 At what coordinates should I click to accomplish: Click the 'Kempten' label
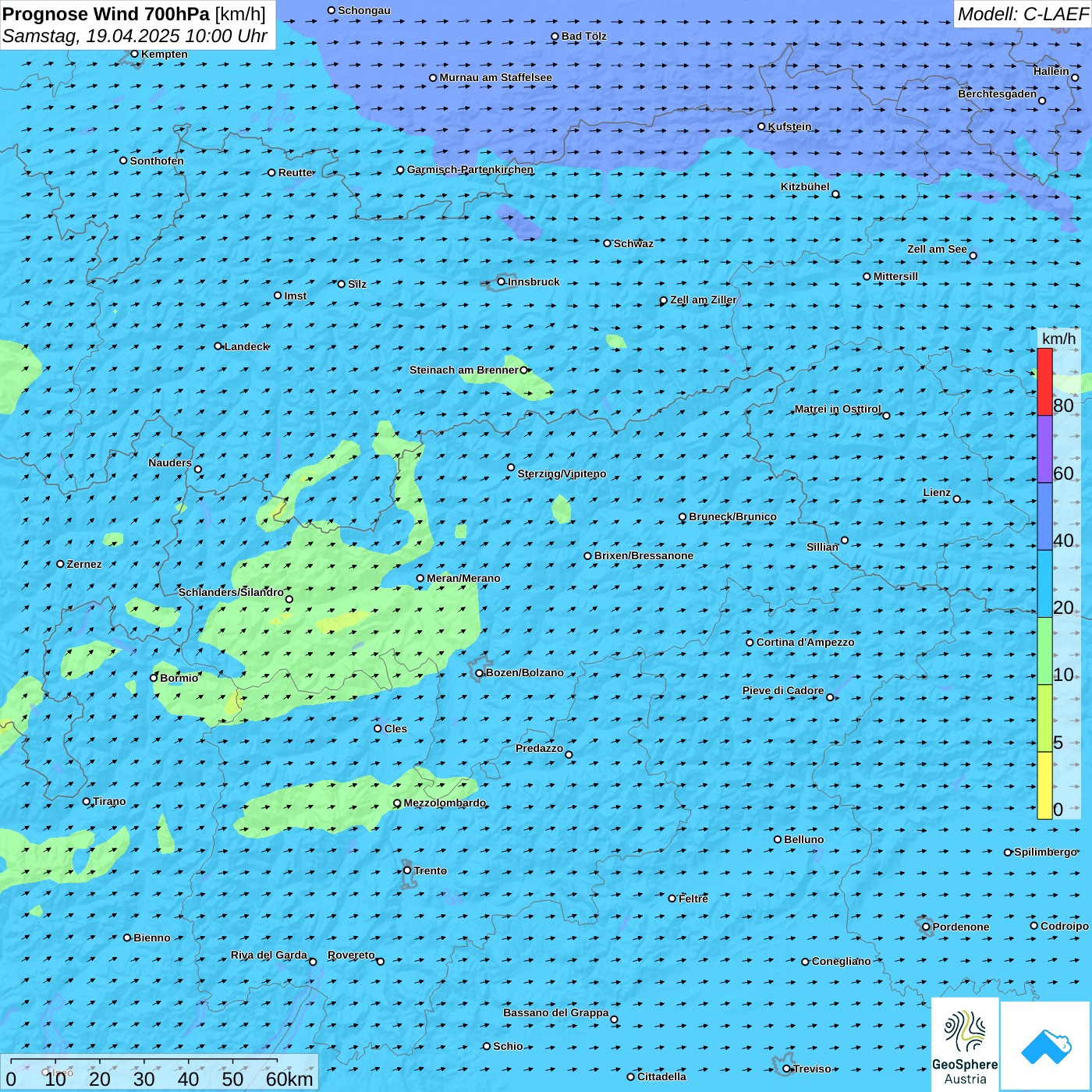click(164, 54)
